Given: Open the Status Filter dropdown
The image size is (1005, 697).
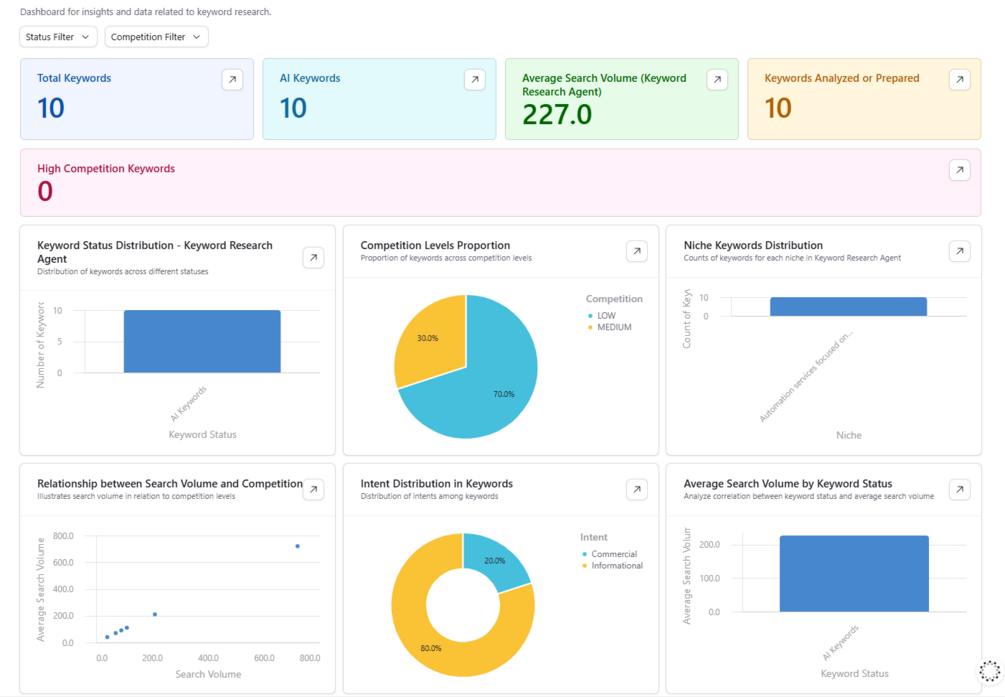Looking at the screenshot, I should coord(58,37).
